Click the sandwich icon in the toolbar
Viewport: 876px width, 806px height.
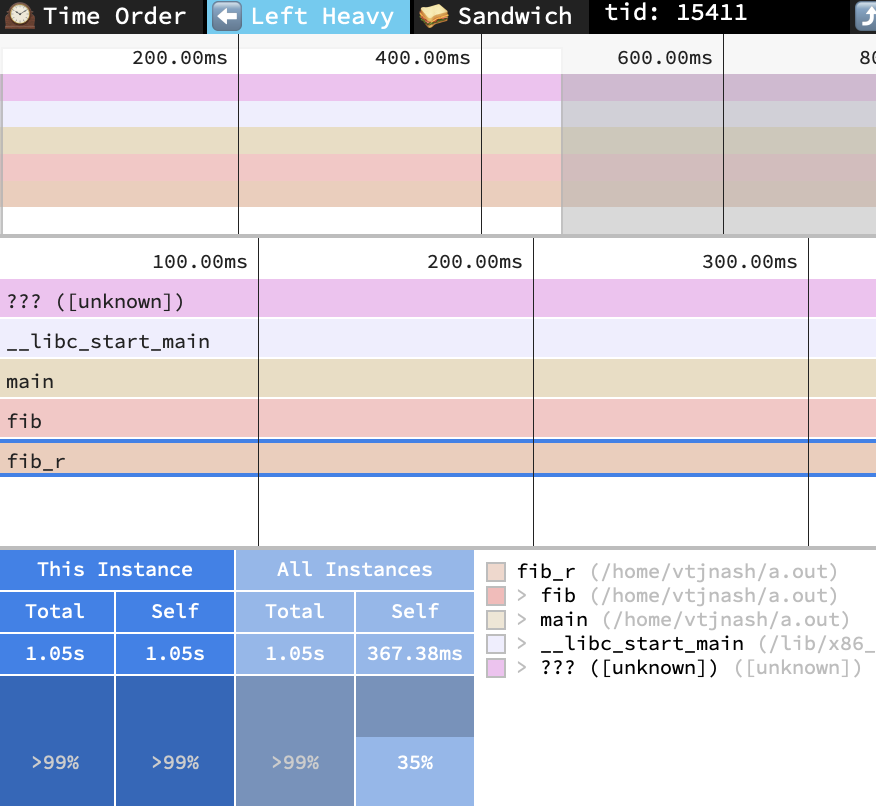(x=434, y=16)
